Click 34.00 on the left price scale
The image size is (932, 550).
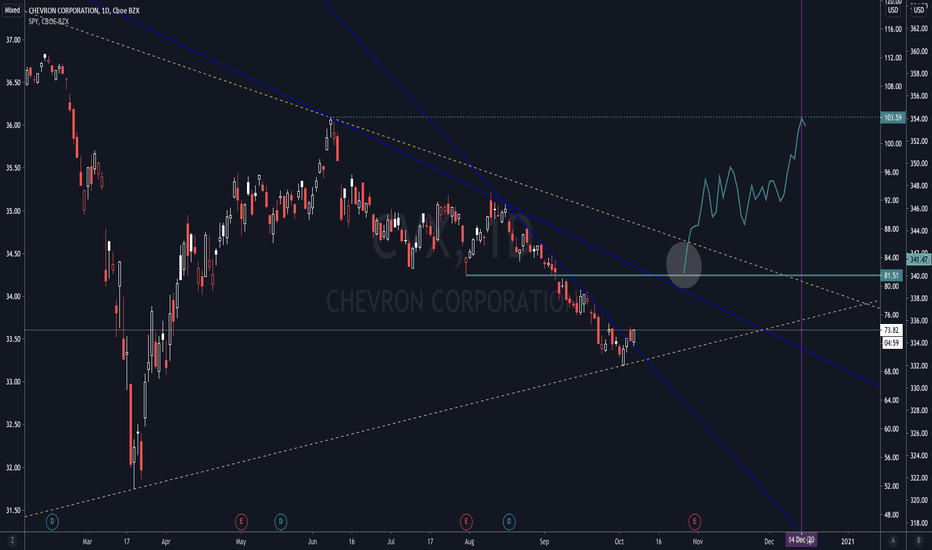tap(13, 296)
